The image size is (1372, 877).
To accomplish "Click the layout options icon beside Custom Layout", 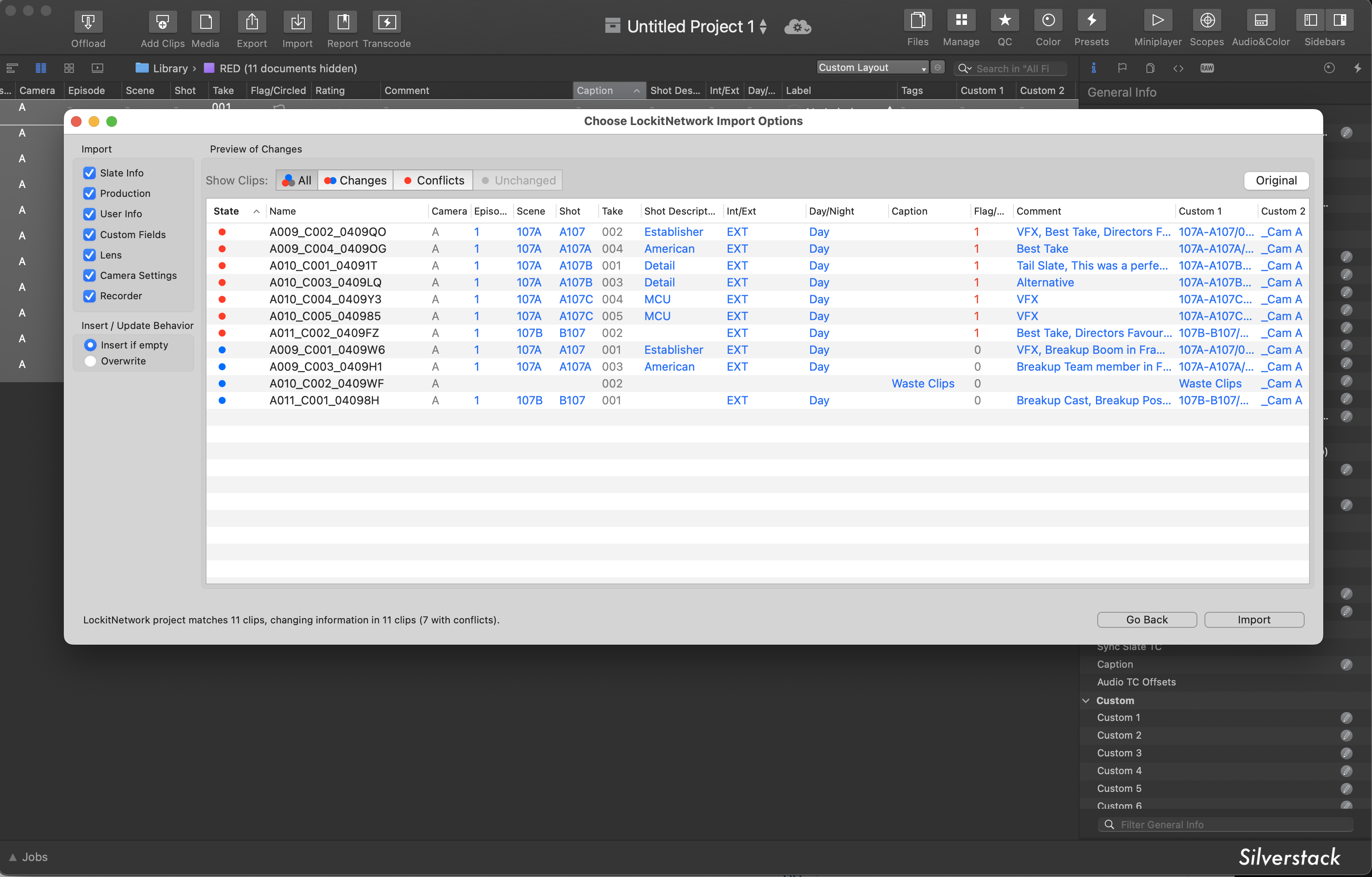I will point(937,67).
